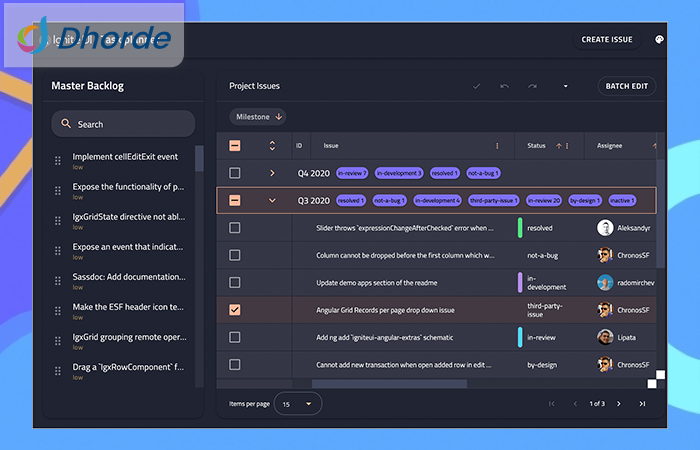This screenshot has width=700, height=450.
Task: Click the Batch Edit button
Action: [x=627, y=86]
